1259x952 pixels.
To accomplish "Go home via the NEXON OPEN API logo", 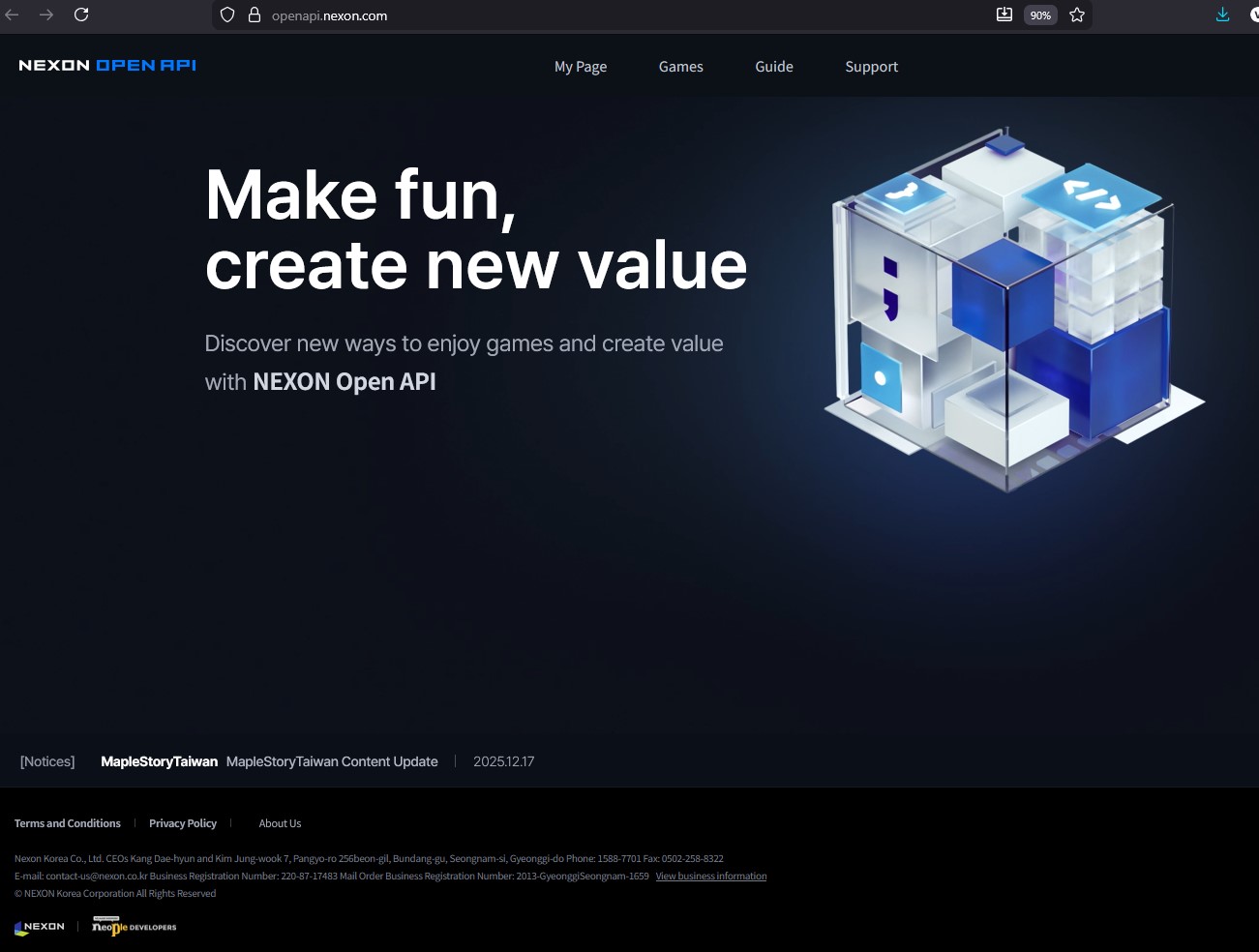I will pyautogui.click(x=107, y=65).
